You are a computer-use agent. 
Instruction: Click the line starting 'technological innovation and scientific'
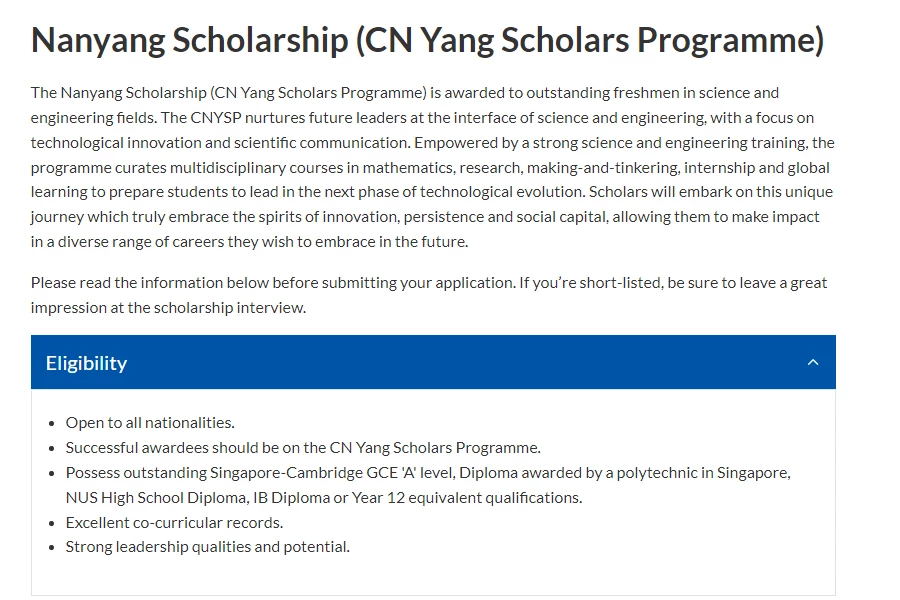tap(433, 142)
